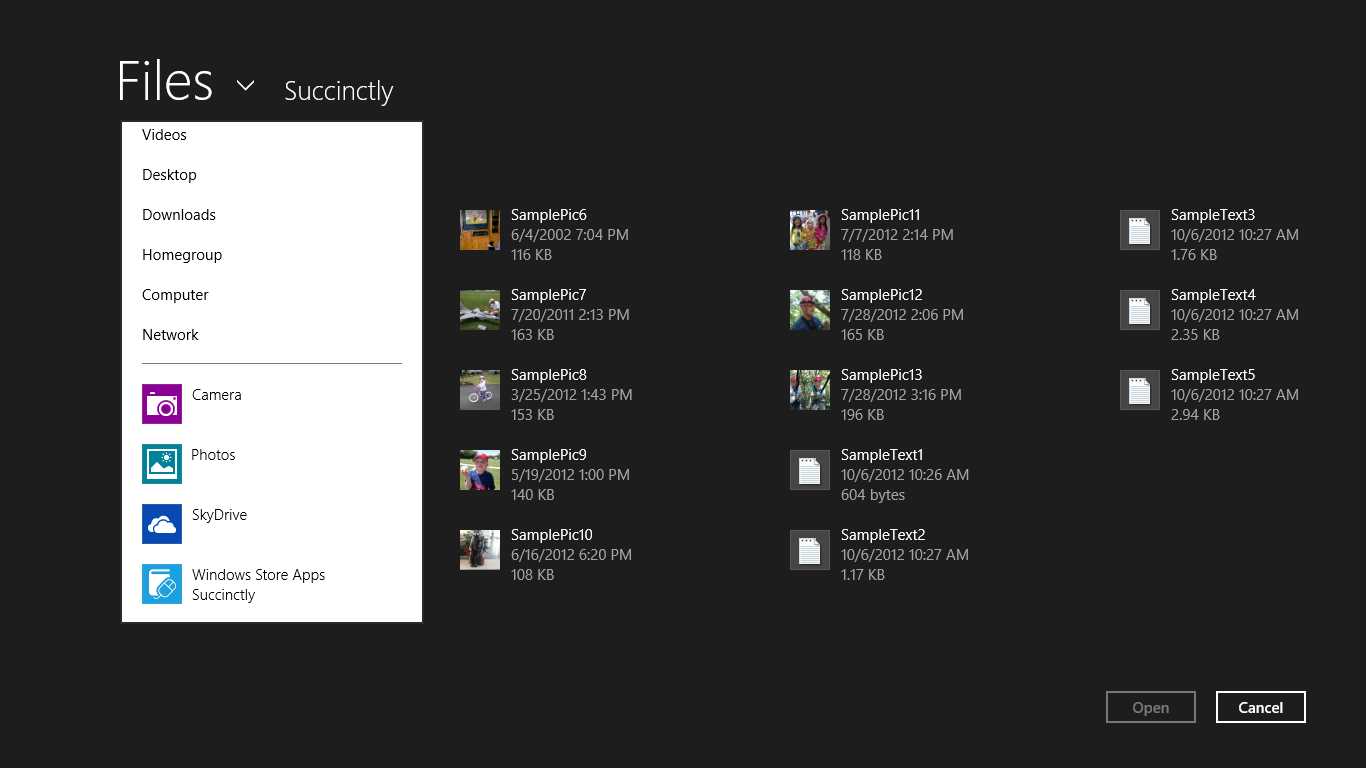1366x768 pixels.
Task: Click the Windows Store Apps Succinctly icon
Action: coord(161,584)
